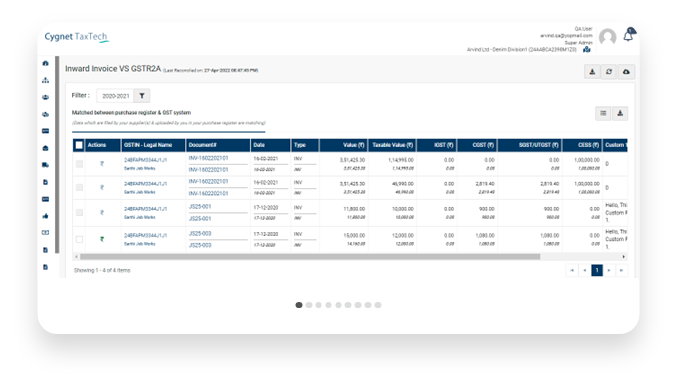The width and height of the screenshot is (677, 387).
Task: Select the last carousel dot
Action: (x=378, y=305)
